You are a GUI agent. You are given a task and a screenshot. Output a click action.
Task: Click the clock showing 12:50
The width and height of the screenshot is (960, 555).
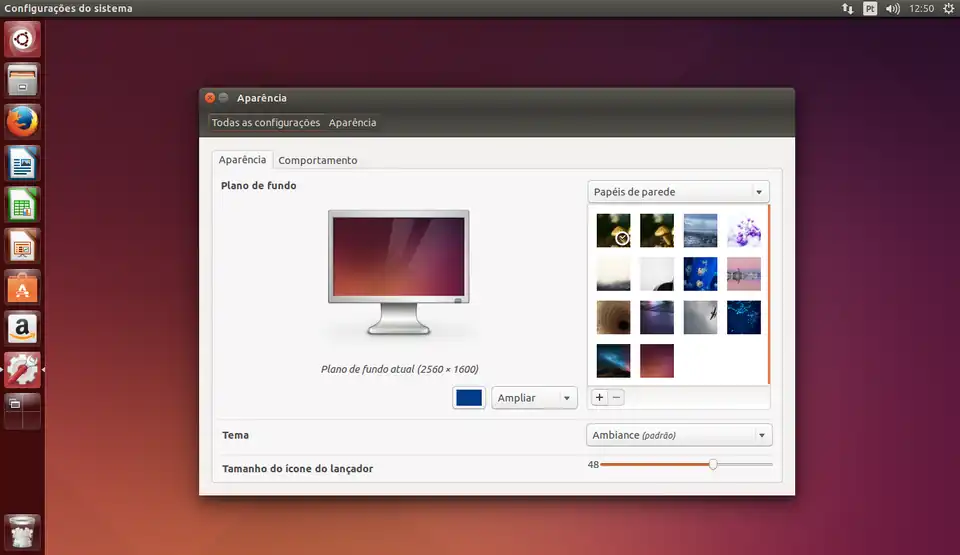921,8
